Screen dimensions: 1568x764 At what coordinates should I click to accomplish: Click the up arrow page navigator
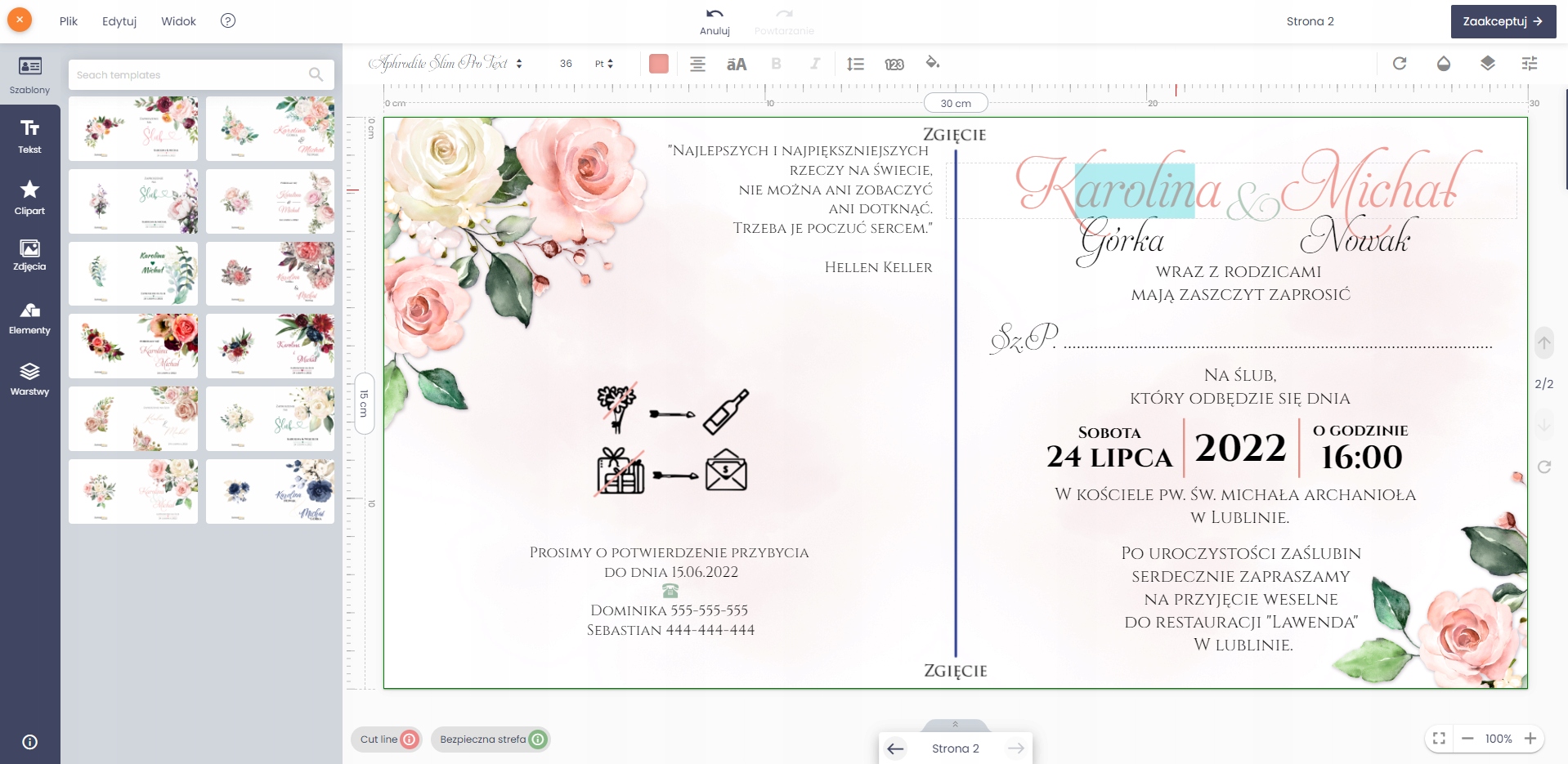coord(1544,343)
